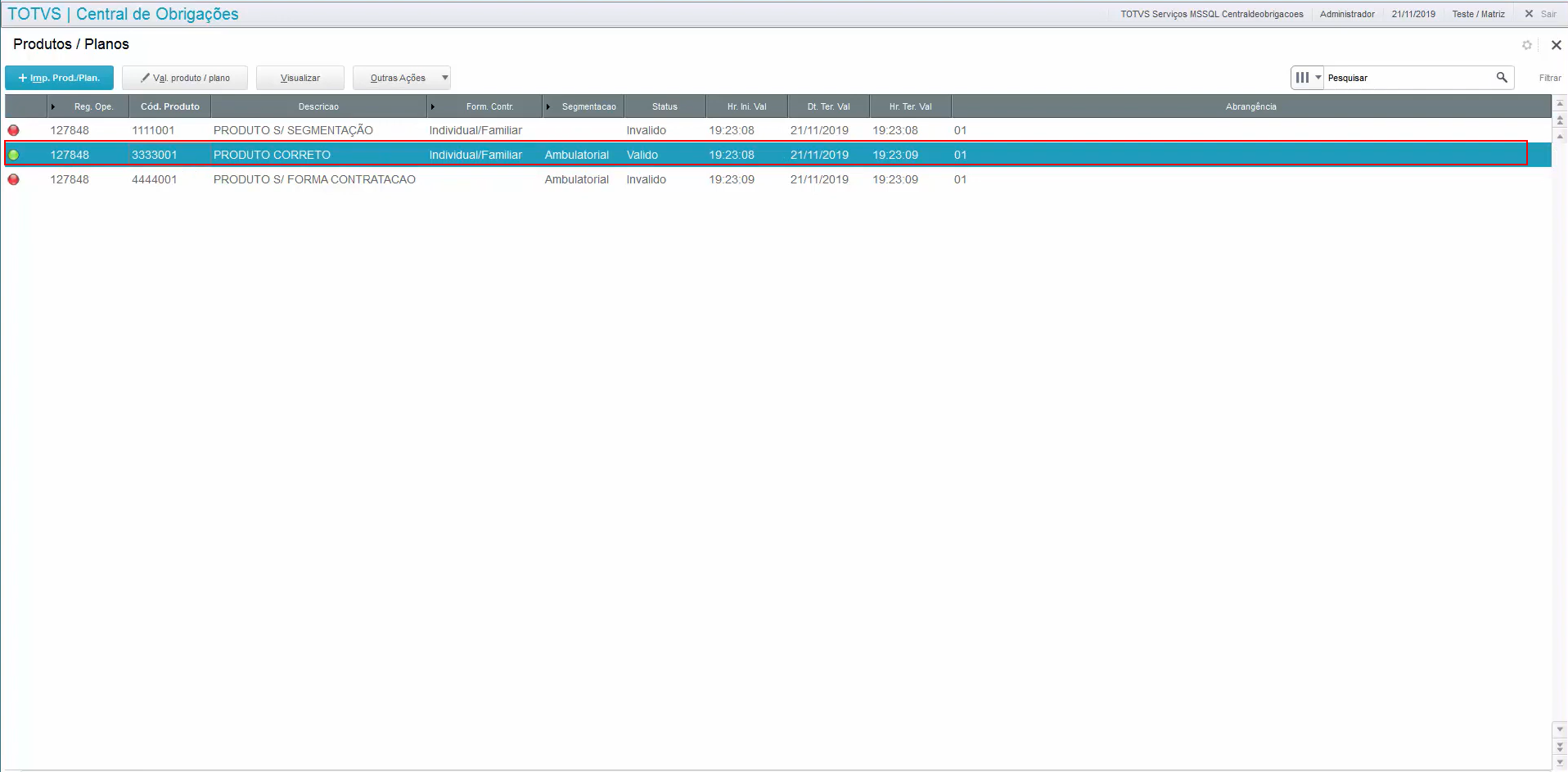Sort by Cód. Produto column header
The width and height of the screenshot is (1568, 772).
click(x=170, y=106)
